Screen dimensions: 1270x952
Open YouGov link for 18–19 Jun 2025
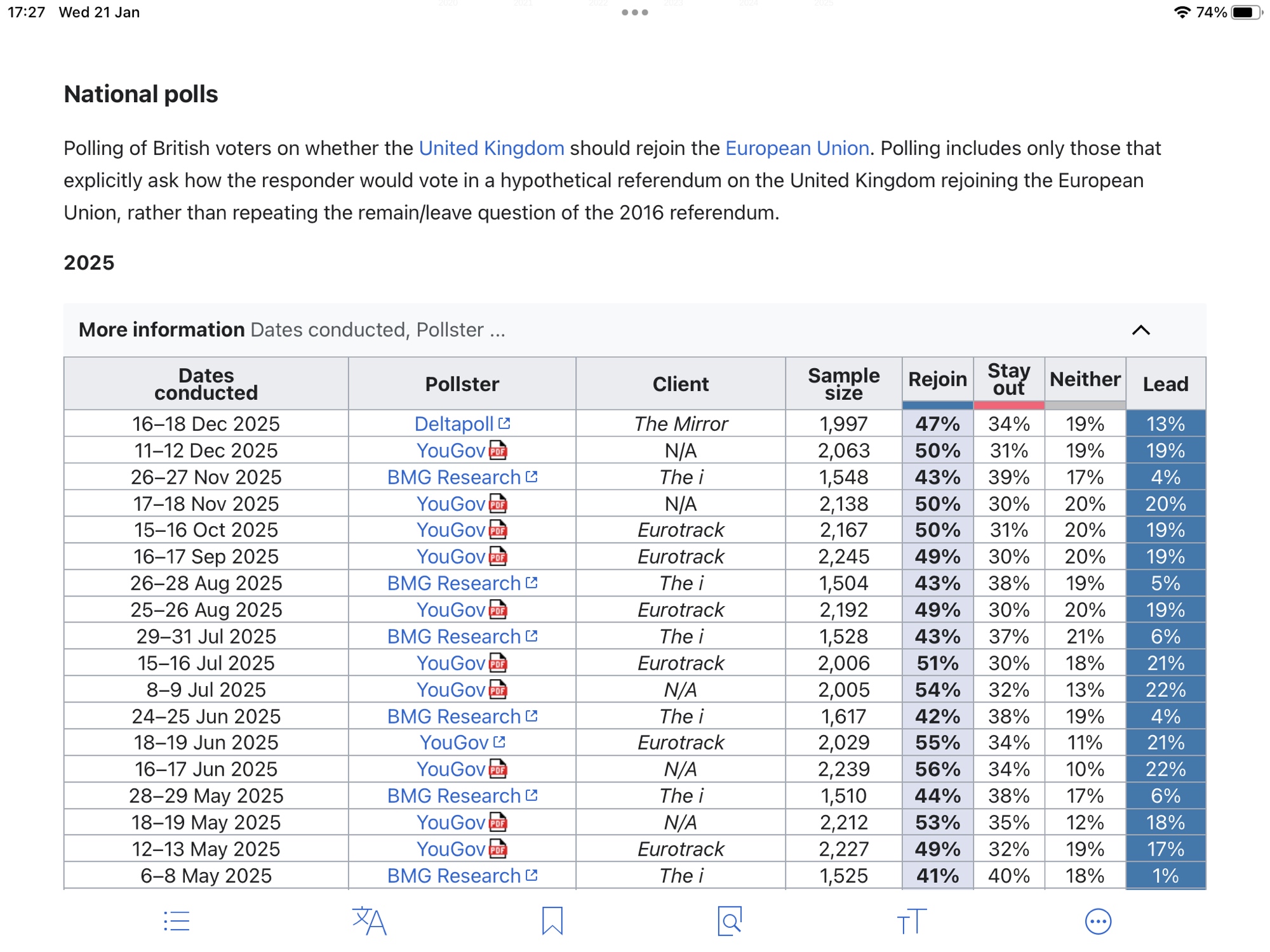[x=454, y=743]
